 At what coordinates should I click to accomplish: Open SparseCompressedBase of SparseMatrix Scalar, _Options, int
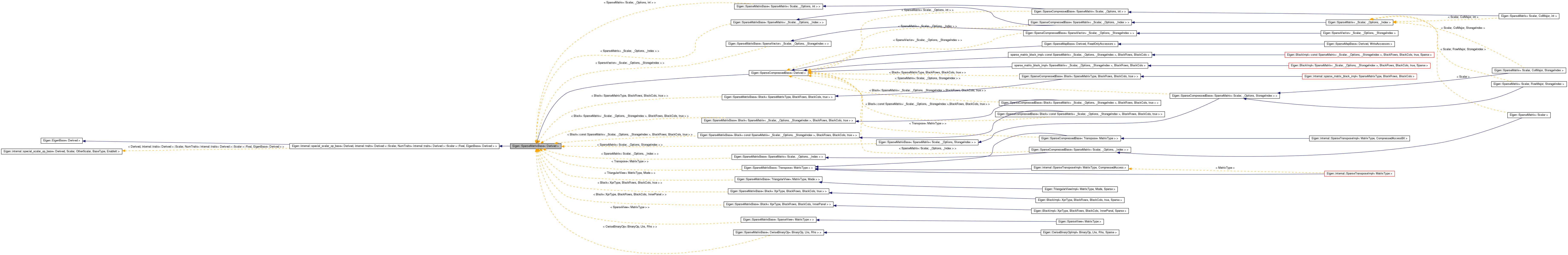[1080, 12]
